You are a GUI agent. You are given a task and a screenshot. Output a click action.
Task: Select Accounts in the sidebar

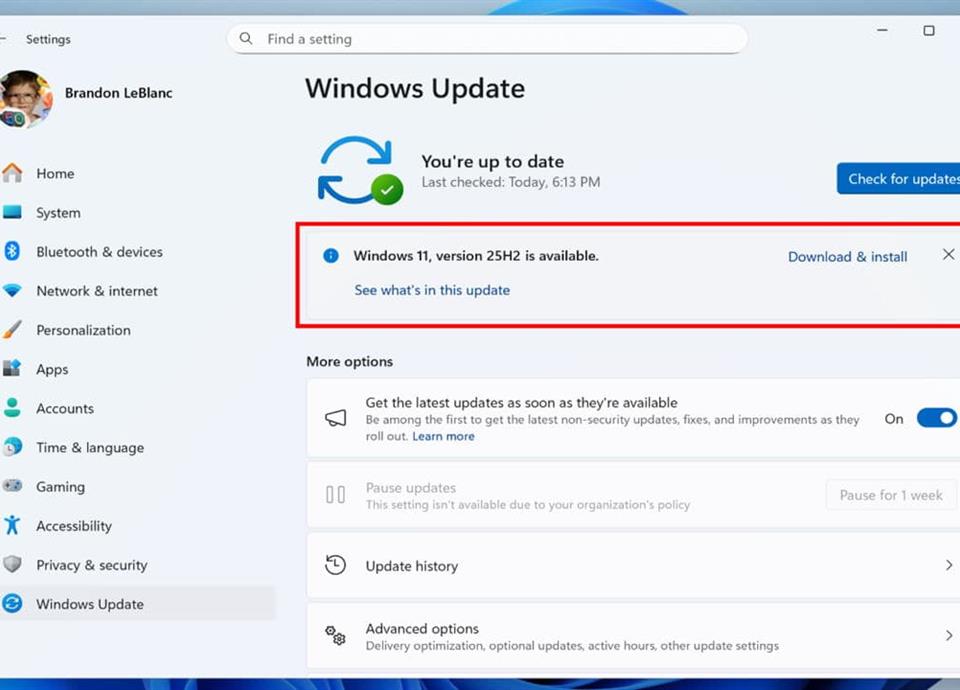click(x=65, y=409)
